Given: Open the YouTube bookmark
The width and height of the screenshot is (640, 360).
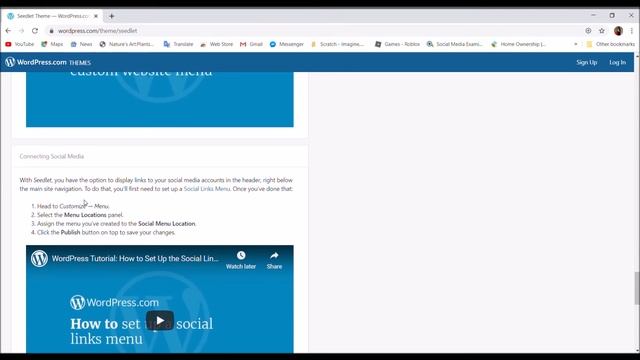Looking at the screenshot, I should [20, 44].
